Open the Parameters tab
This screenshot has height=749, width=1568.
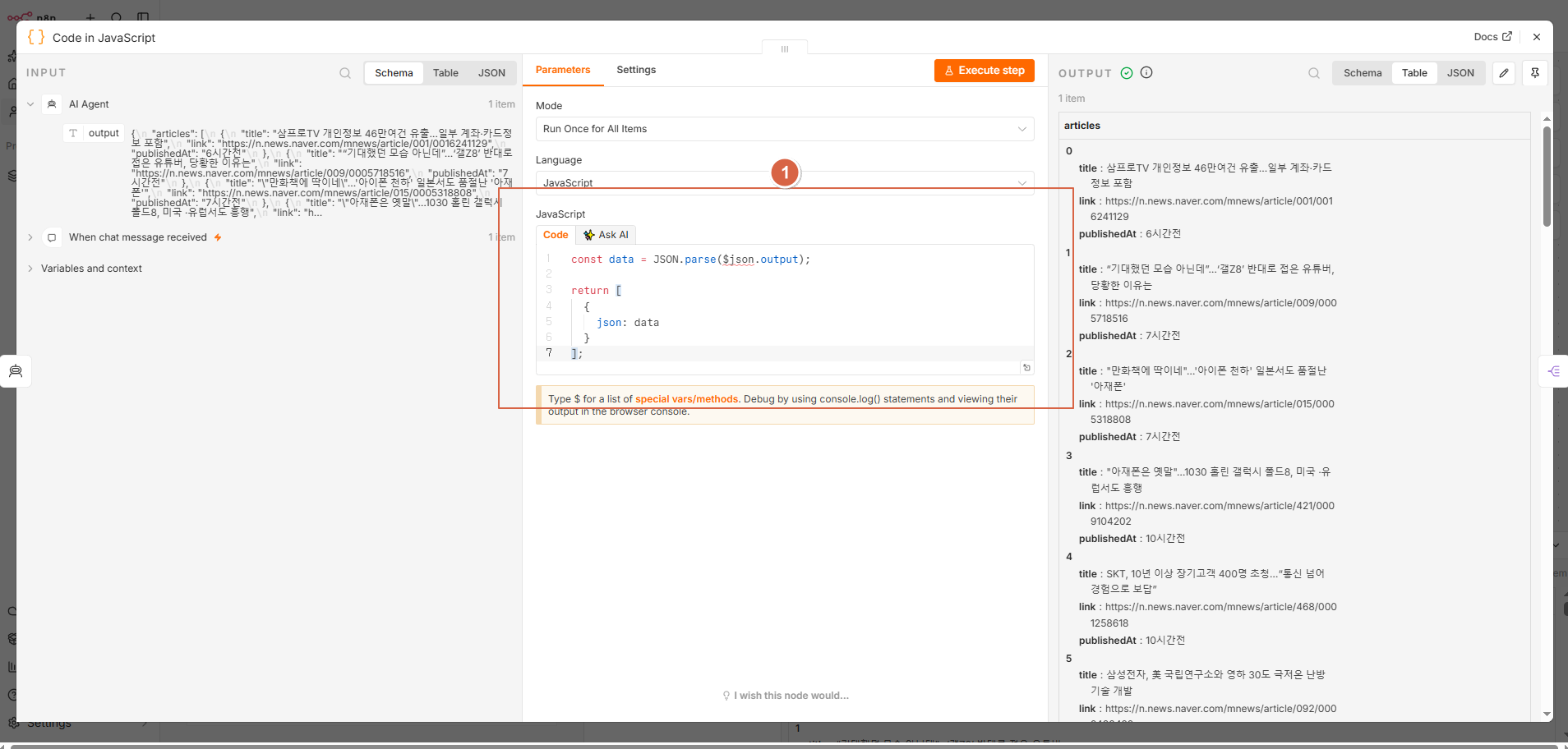pos(563,70)
